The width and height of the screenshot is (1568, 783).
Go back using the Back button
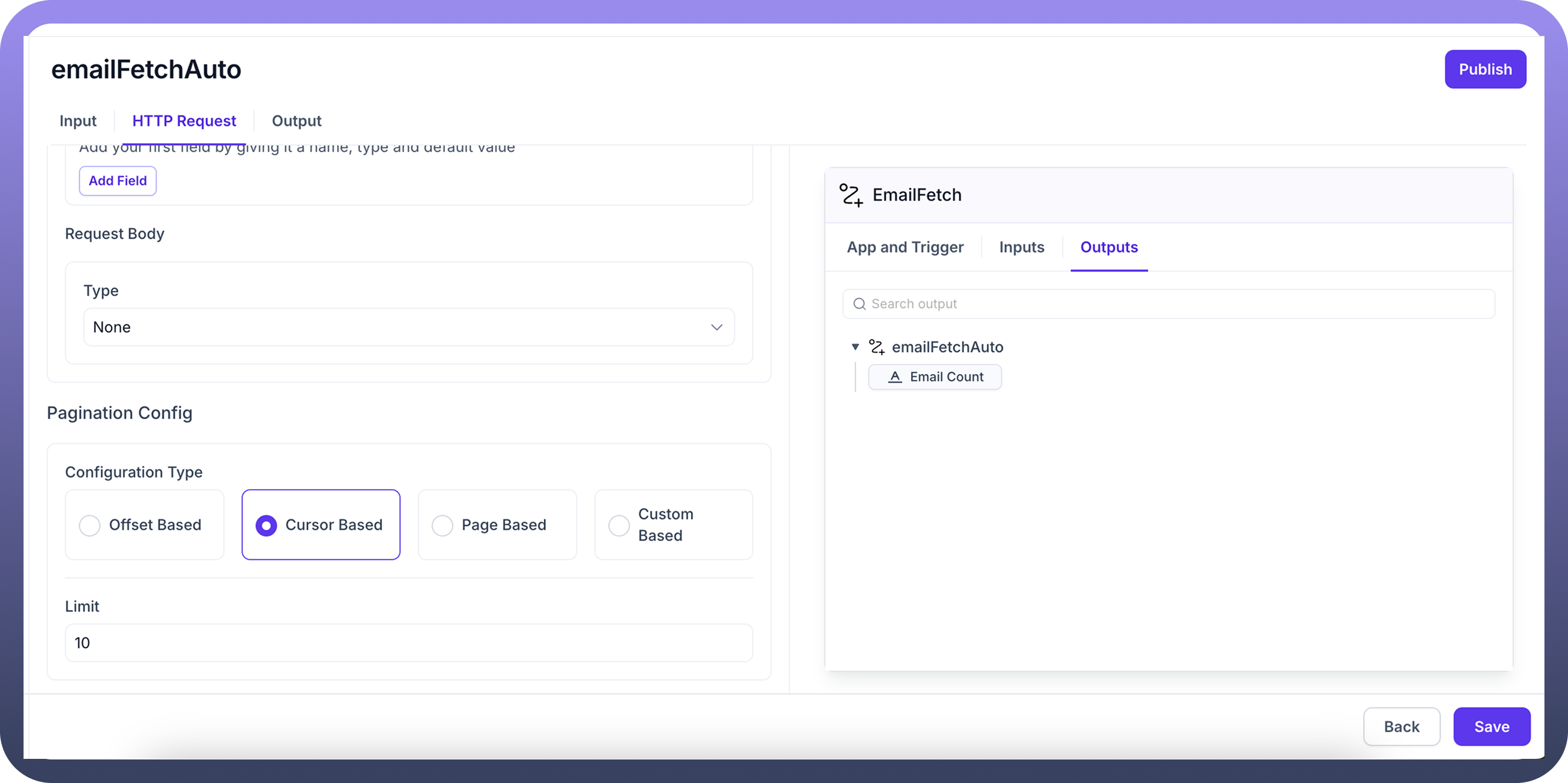click(x=1401, y=726)
